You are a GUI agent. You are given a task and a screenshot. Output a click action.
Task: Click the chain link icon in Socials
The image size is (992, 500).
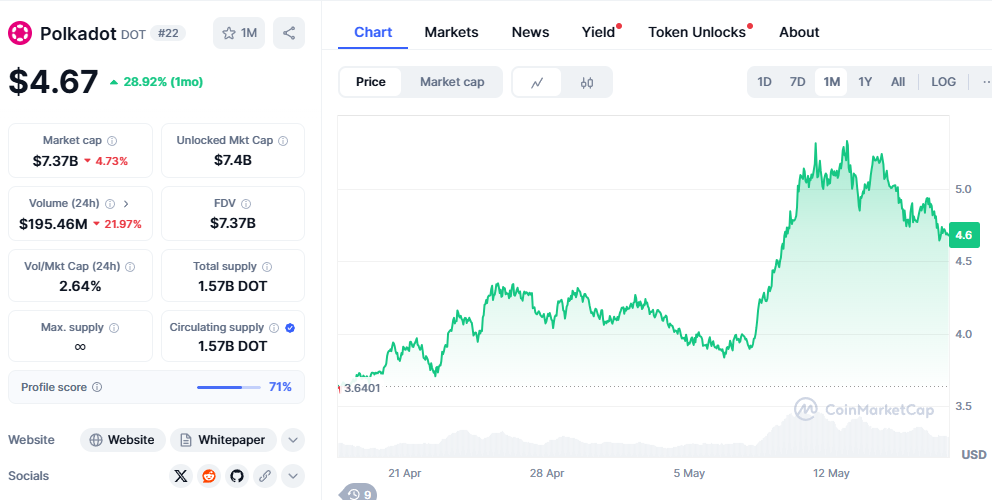pyautogui.click(x=265, y=476)
